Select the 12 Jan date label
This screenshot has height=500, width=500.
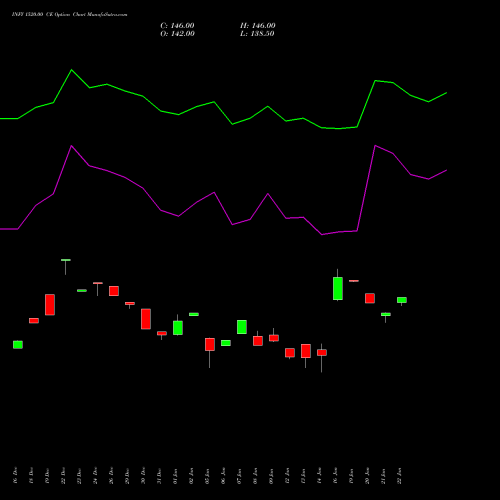click(x=287, y=476)
